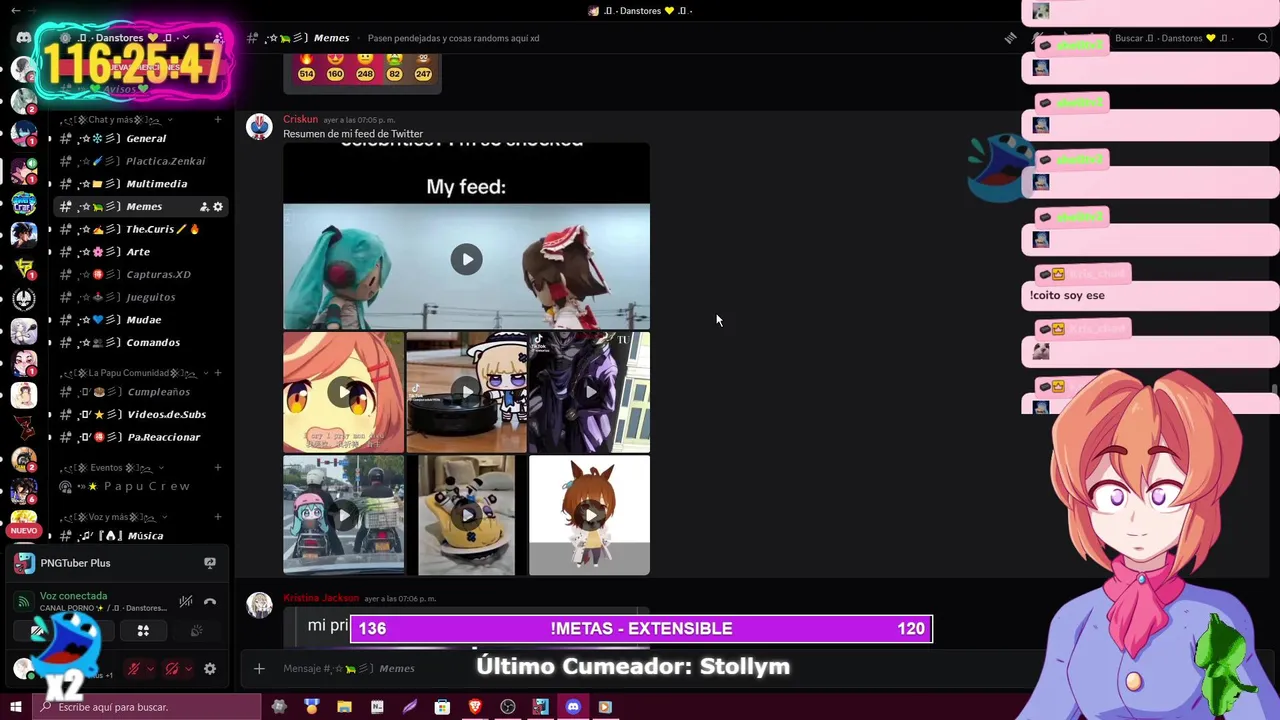Open headphone output options dropdown arrow
This screenshot has width=1280, height=720.
coord(189,669)
